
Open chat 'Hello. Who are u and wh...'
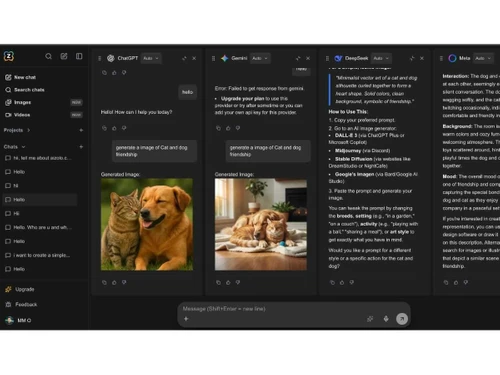[x=40, y=227]
